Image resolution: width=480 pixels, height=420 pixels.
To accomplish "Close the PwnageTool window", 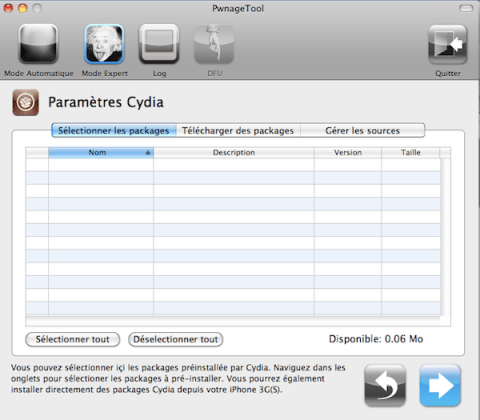I will pyautogui.click(x=8, y=8).
